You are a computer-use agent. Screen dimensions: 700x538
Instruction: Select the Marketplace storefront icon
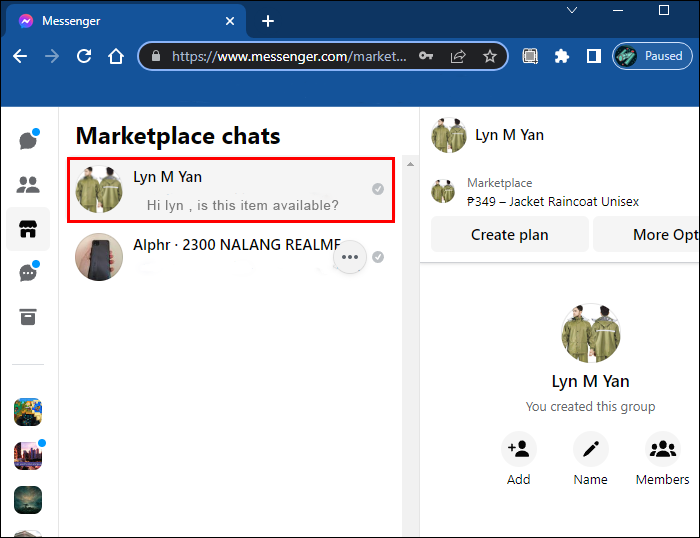(29, 229)
